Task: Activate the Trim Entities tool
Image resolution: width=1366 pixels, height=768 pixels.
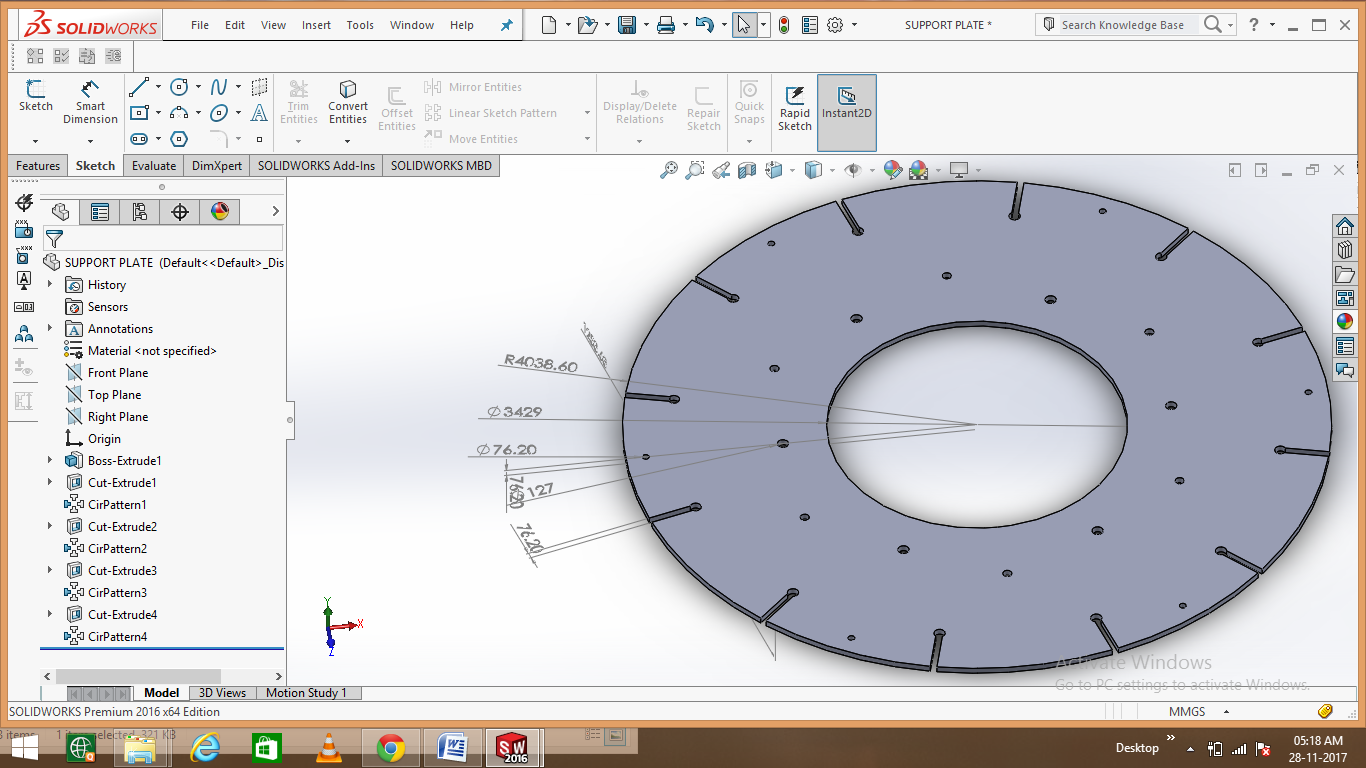Action: 298,100
